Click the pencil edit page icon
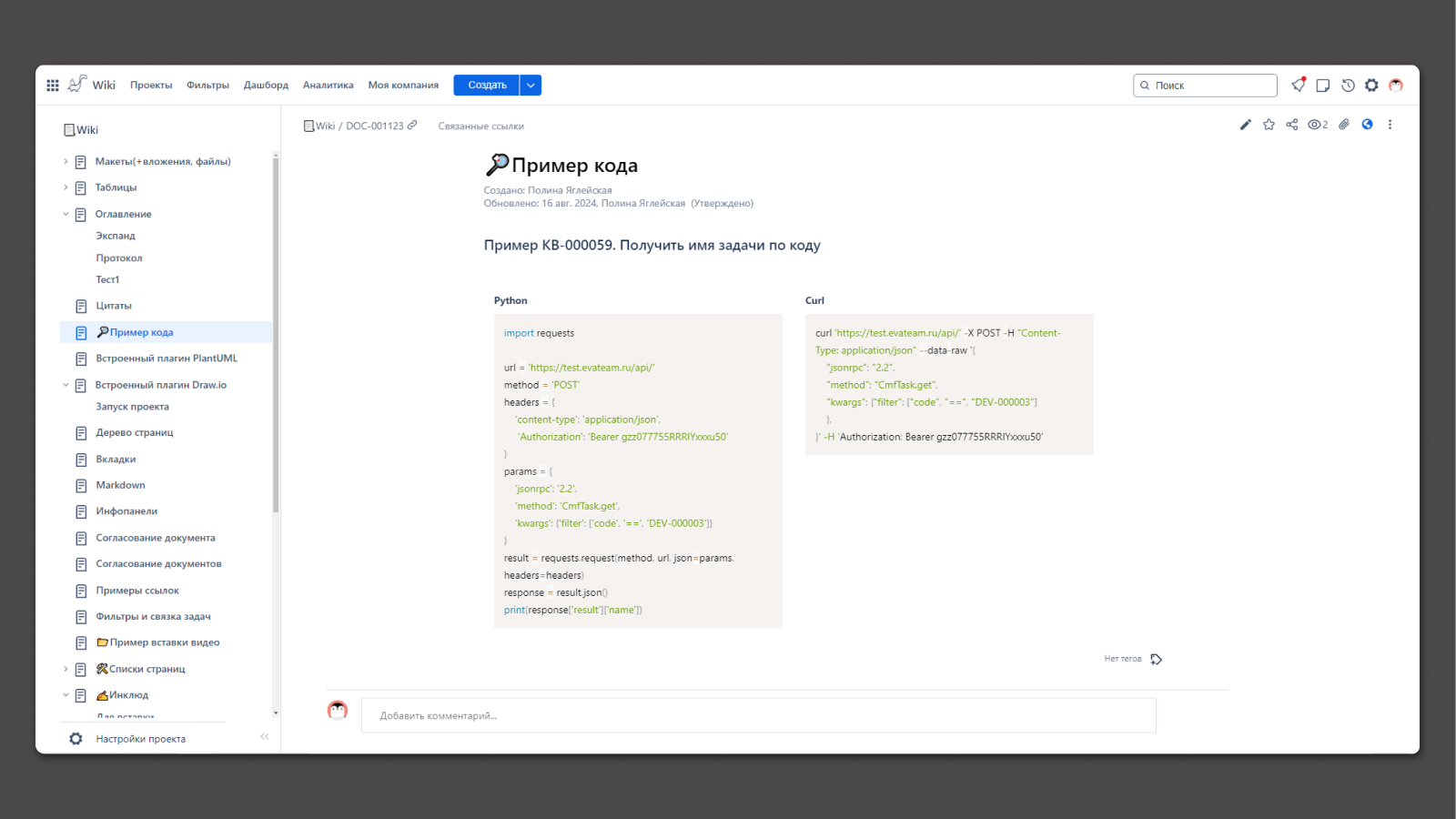This screenshot has width=1456, height=819. tap(1245, 125)
